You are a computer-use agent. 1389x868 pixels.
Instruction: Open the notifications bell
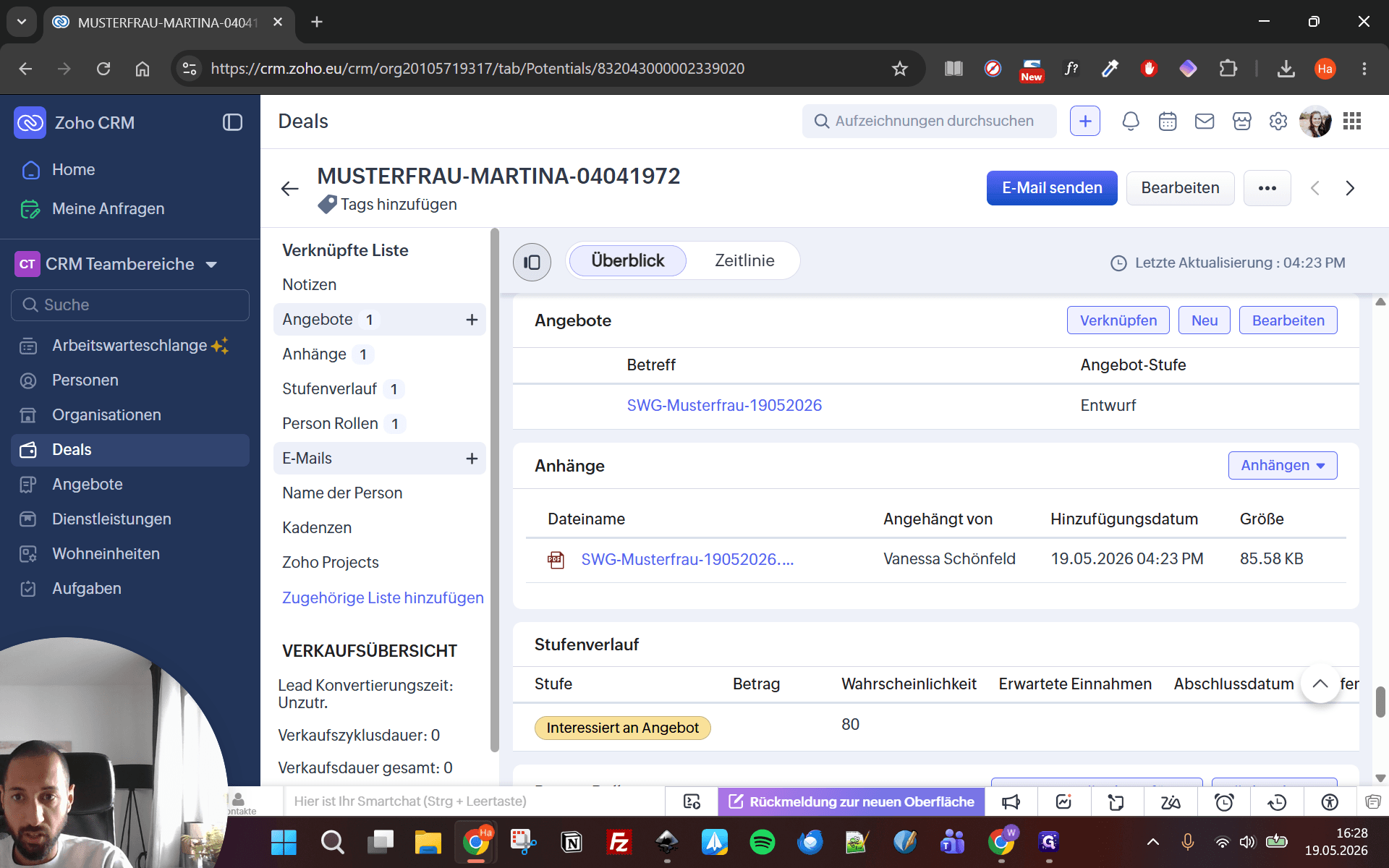click(x=1130, y=122)
